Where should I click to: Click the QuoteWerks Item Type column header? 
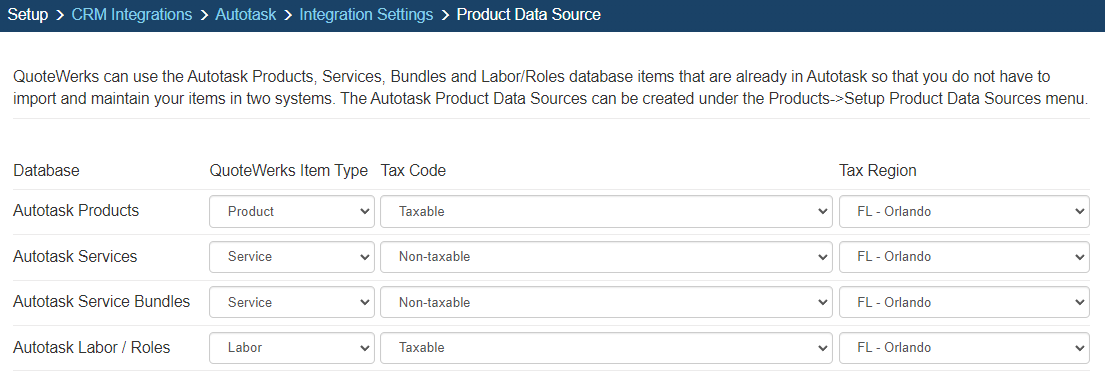(289, 171)
